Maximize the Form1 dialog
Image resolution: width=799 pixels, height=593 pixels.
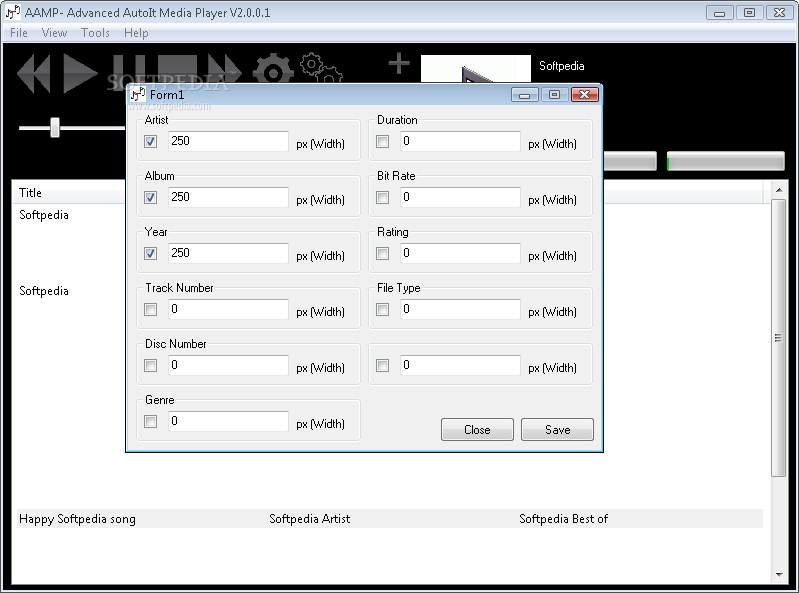554,95
